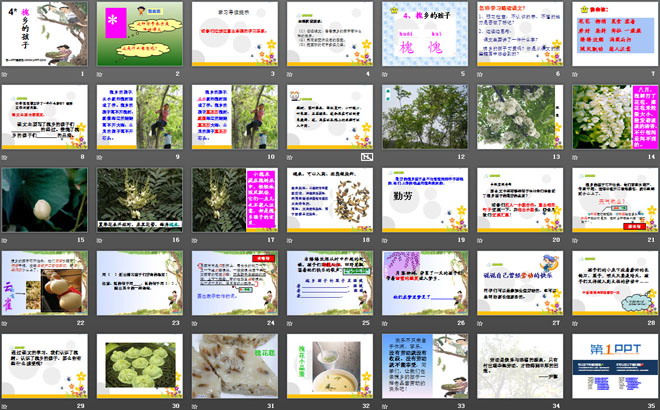Screen dimensions: 660x410
Task: Click animation star icon below slide 34
Action: 478,406
